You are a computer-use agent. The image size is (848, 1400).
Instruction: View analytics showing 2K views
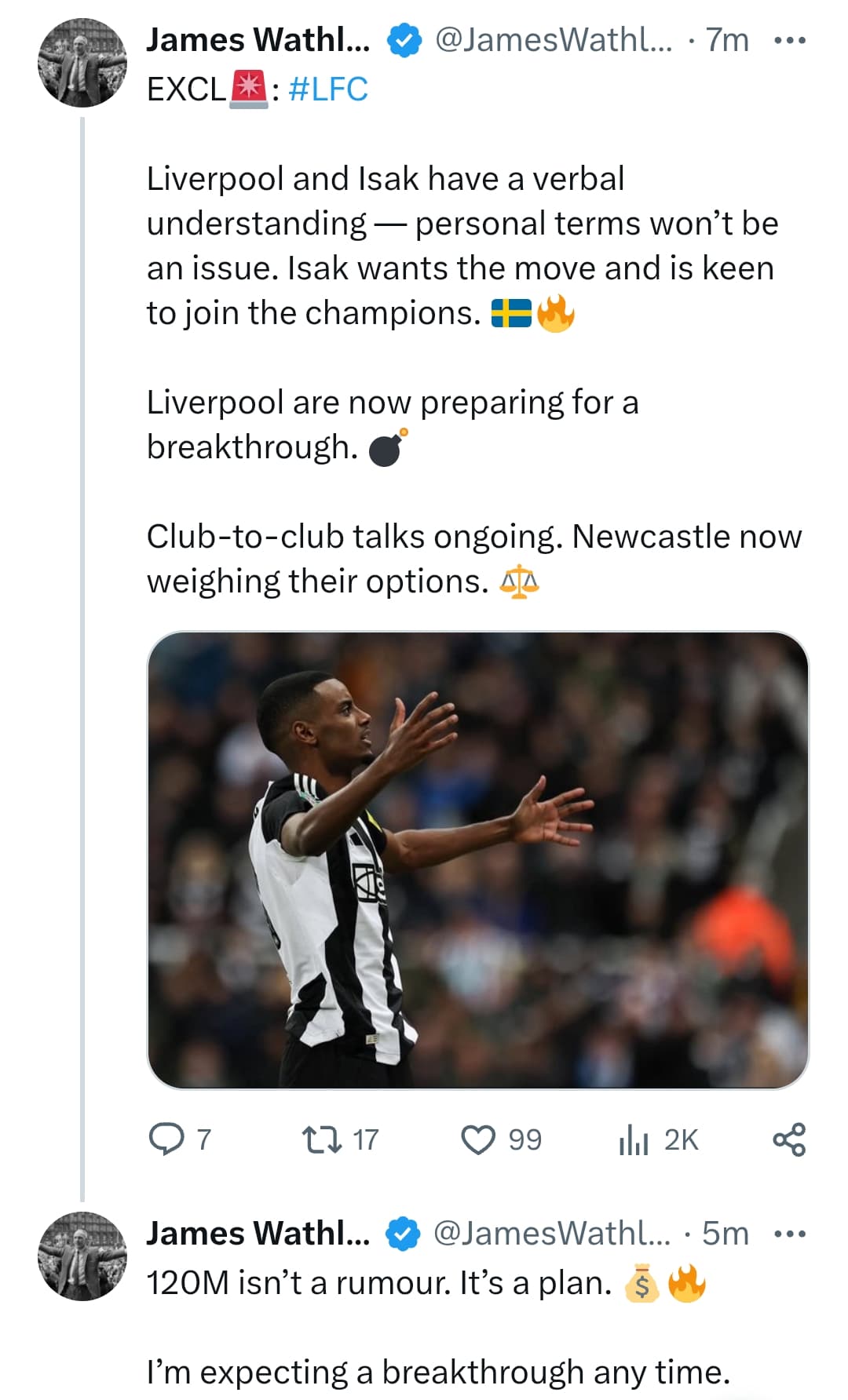click(634, 1139)
